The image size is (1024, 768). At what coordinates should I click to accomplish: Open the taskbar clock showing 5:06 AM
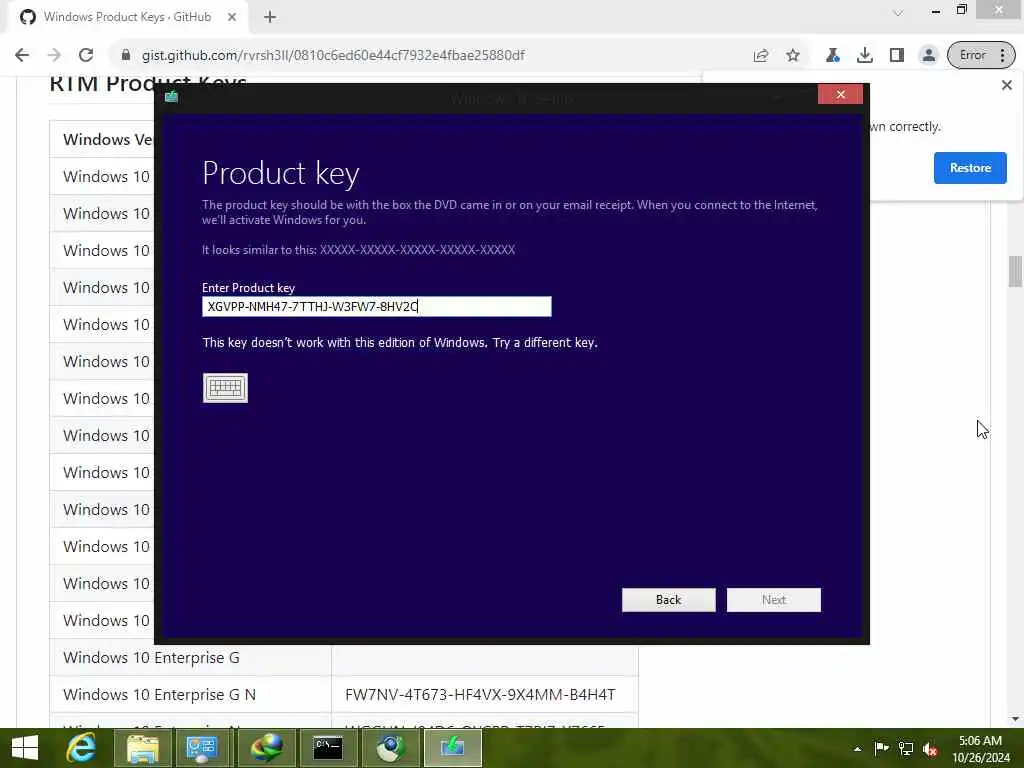(980, 749)
